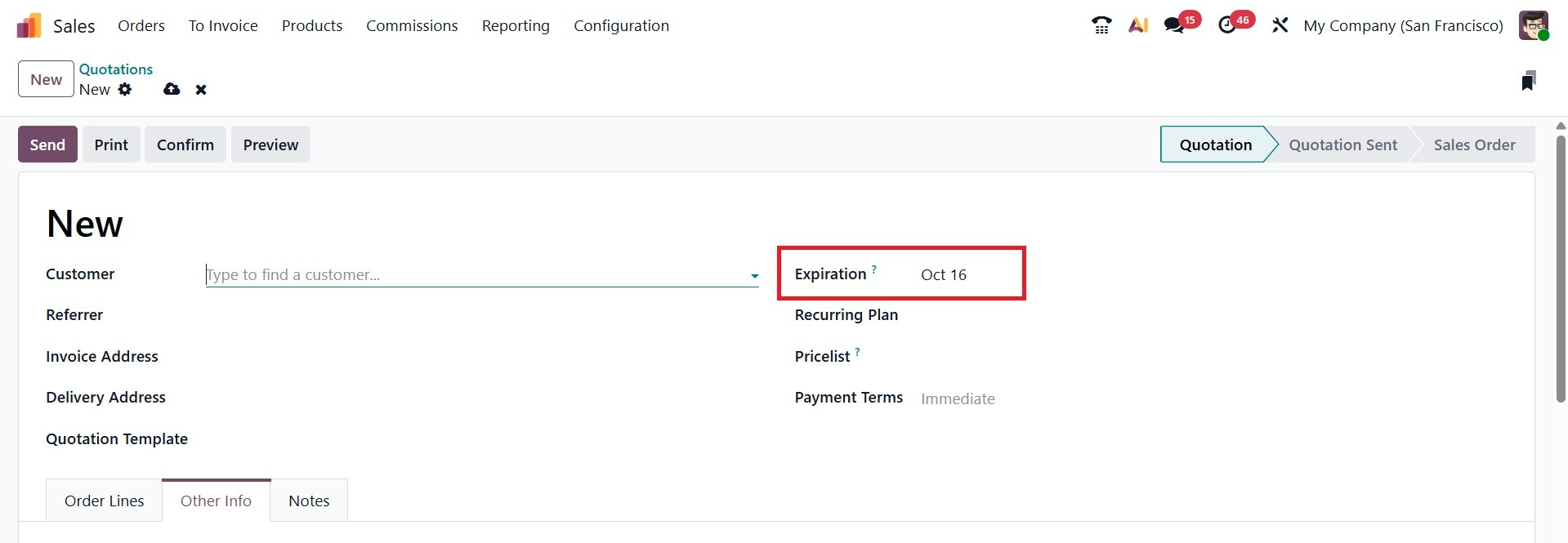Open the My Company (San Francisco) switcher
The image size is (1568, 543).
pyautogui.click(x=1403, y=25)
